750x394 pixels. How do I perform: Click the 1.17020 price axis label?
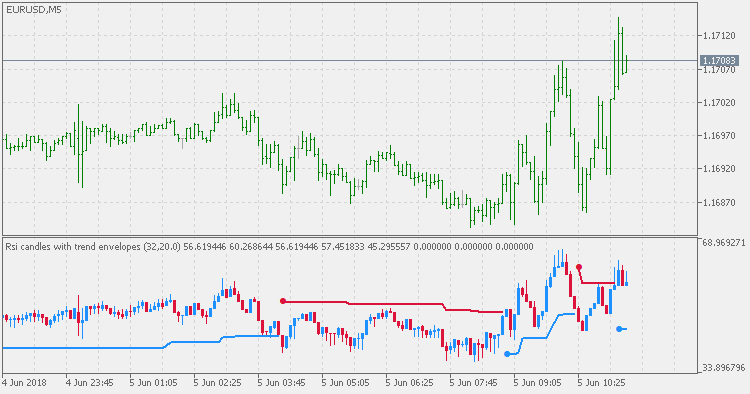point(719,103)
